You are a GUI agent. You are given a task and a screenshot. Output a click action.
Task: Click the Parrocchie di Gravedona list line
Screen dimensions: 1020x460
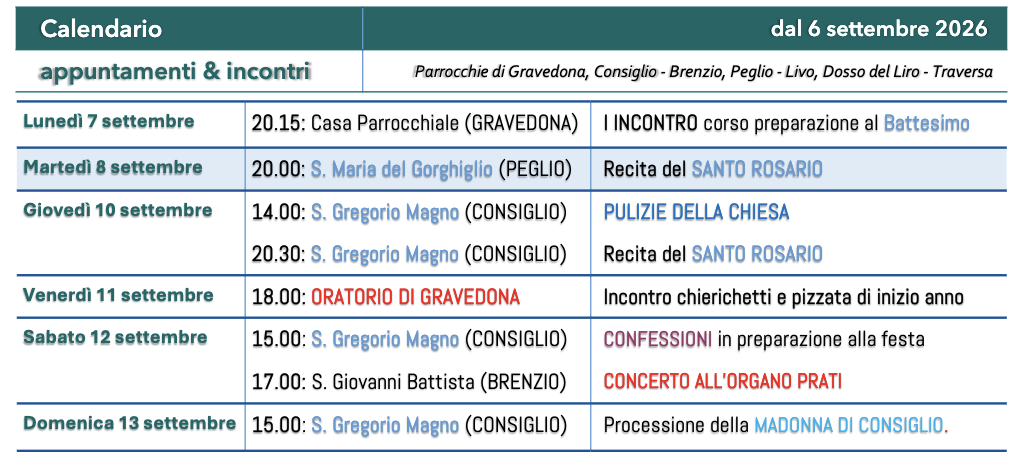coord(704,72)
